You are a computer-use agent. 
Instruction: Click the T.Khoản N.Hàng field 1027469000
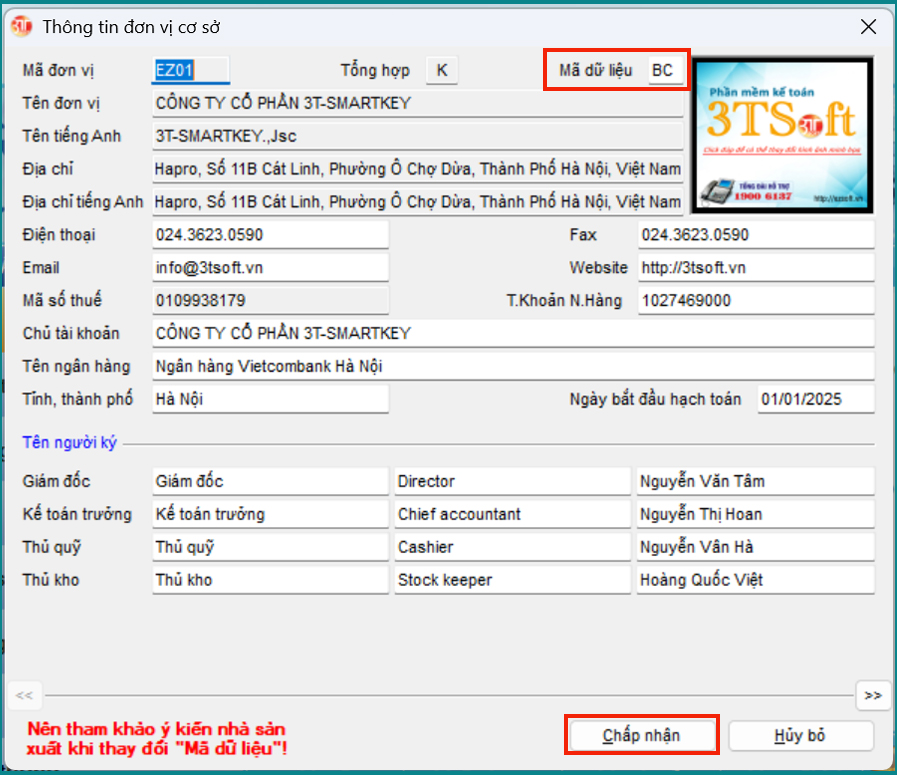click(x=755, y=301)
